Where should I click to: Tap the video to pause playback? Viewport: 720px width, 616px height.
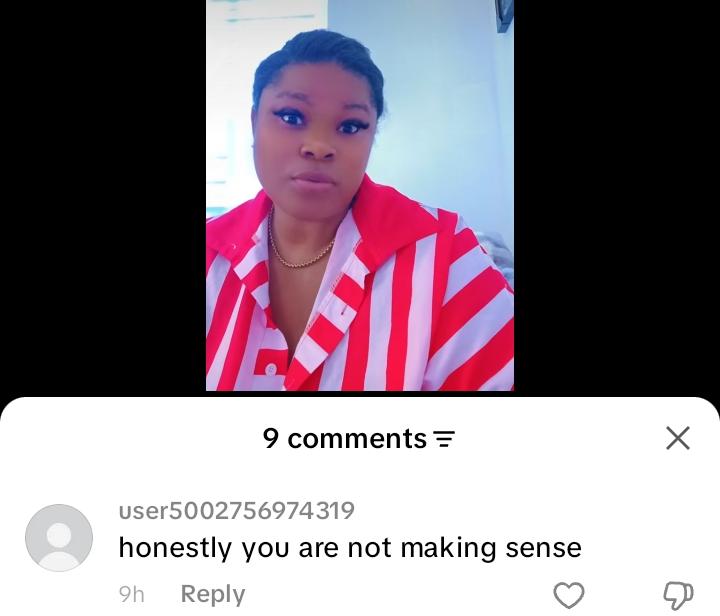coord(360,196)
